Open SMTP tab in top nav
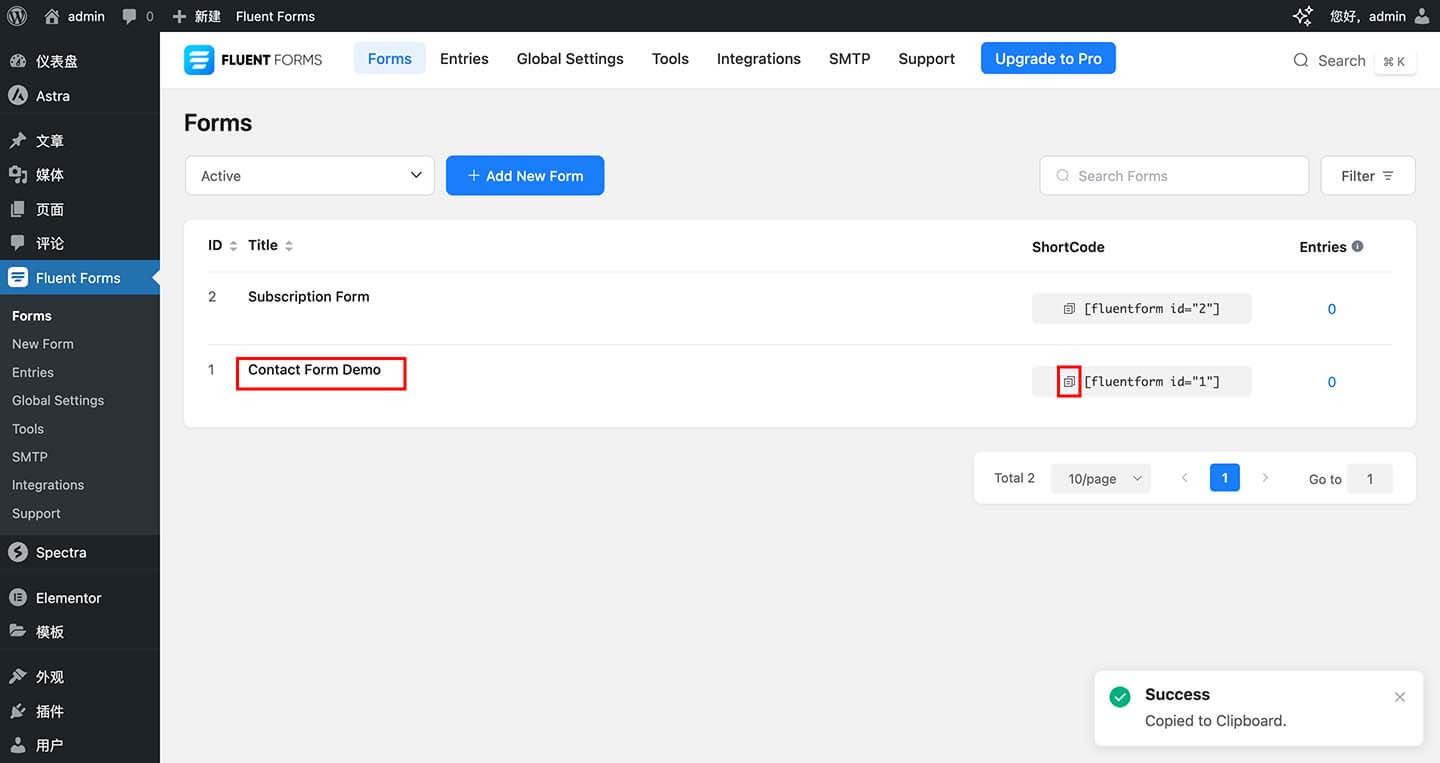 coord(849,59)
